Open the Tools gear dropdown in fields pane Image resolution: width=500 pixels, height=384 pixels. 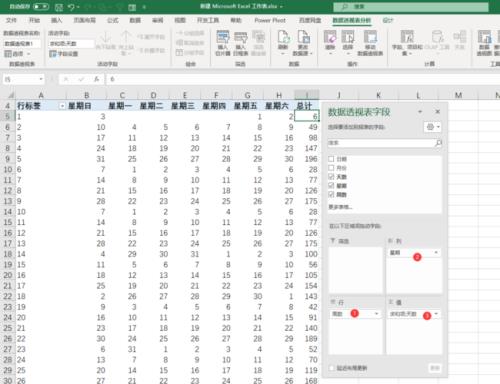[433, 127]
